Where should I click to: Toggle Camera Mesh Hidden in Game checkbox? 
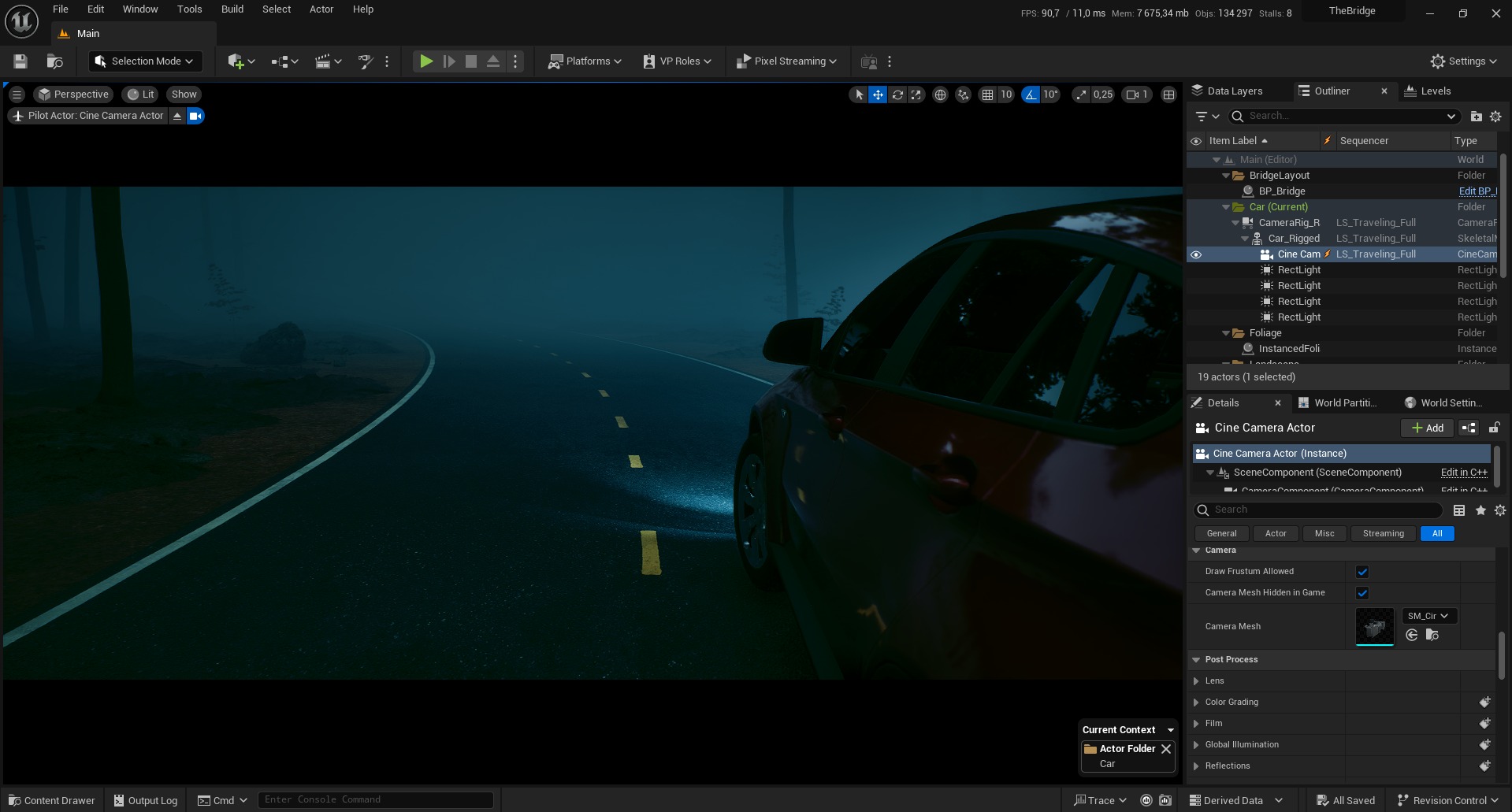pyautogui.click(x=1362, y=593)
